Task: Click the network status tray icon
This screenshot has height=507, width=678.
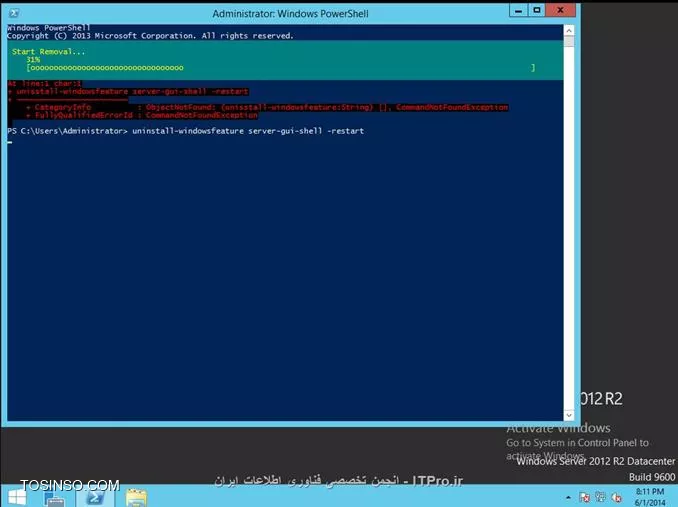Action: pos(600,497)
